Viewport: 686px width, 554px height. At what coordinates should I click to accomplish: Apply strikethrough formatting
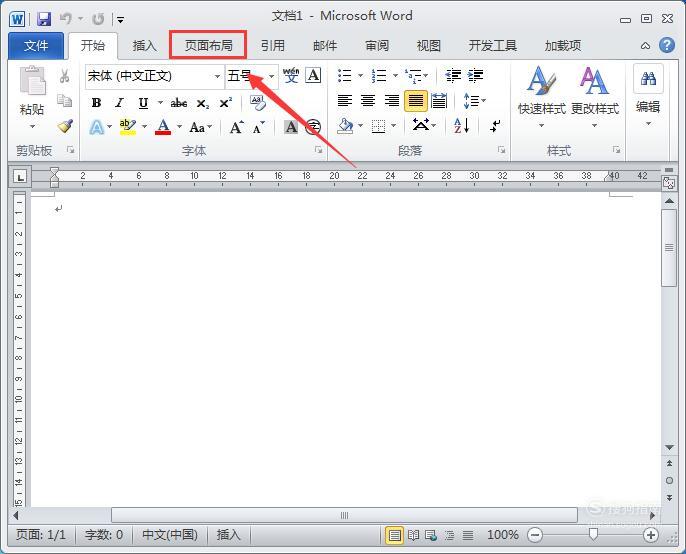(x=179, y=103)
